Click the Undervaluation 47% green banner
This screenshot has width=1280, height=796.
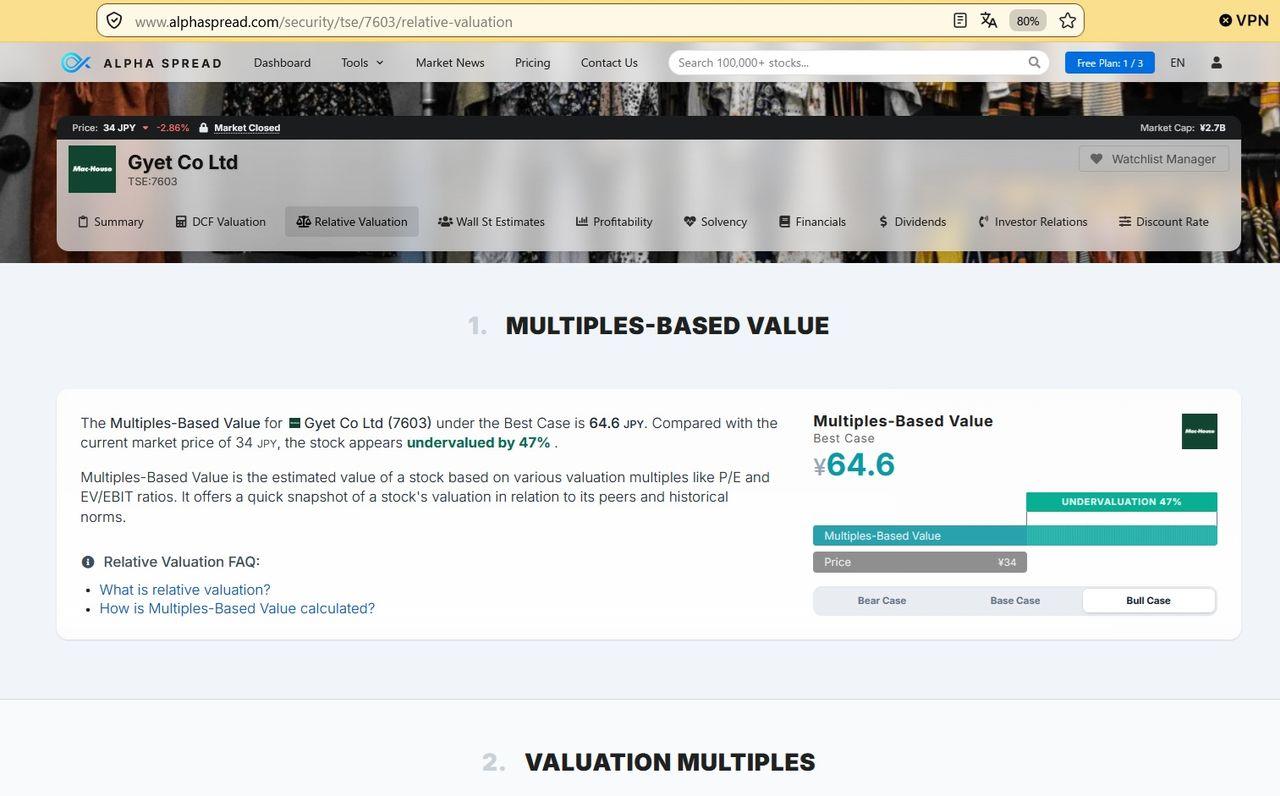(x=1121, y=502)
